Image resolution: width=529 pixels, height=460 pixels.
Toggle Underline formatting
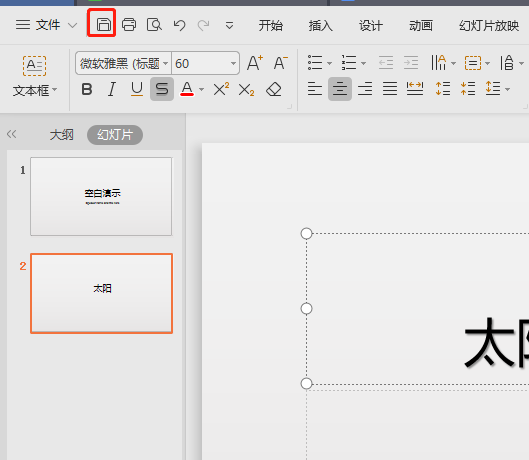tap(137, 89)
